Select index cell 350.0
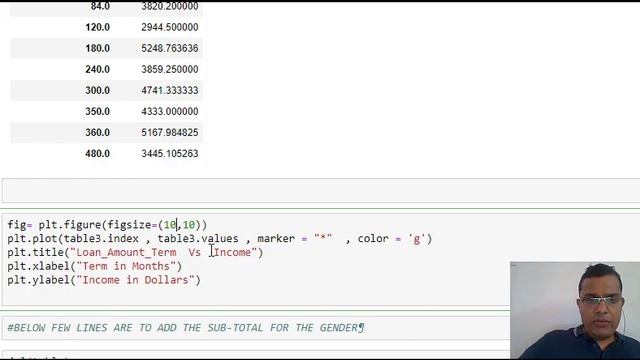 (98, 111)
